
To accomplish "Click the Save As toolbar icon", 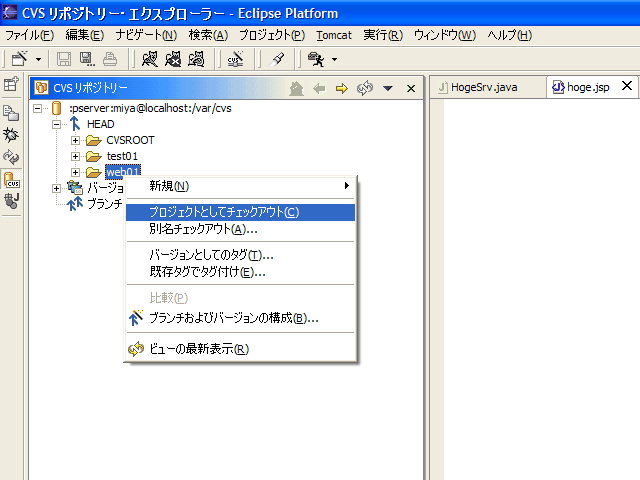I will click(87, 59).
